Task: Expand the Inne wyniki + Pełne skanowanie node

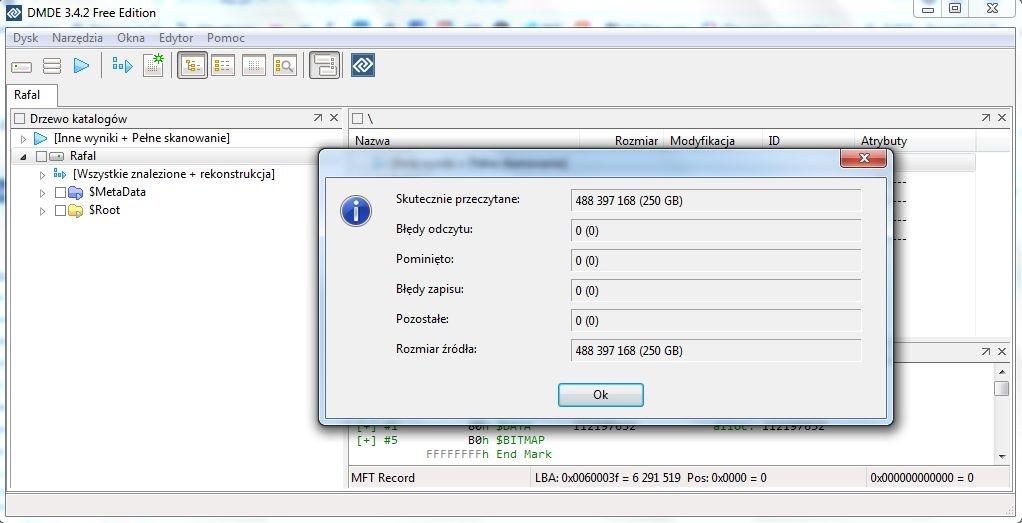Action: click(24, 139)
